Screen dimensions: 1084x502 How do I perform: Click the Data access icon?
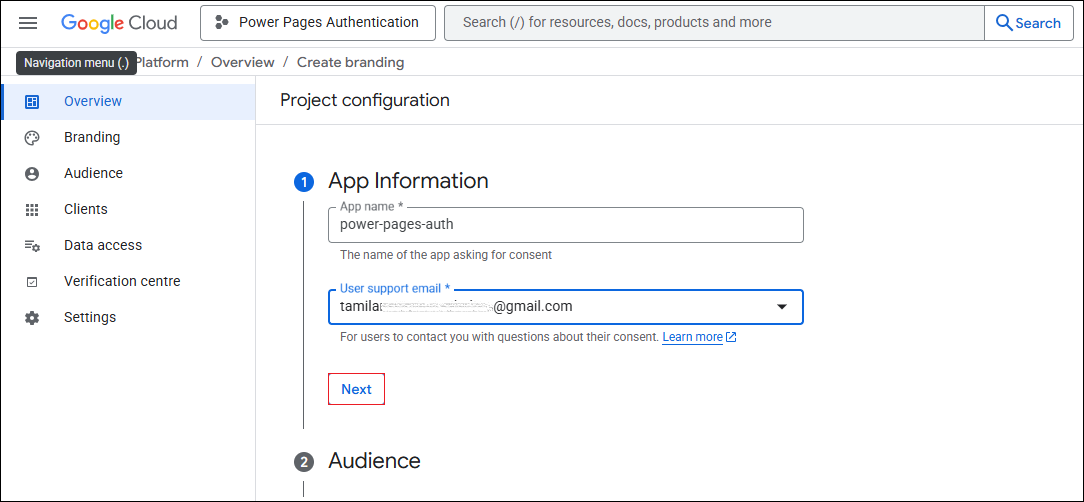coord(32,245)
